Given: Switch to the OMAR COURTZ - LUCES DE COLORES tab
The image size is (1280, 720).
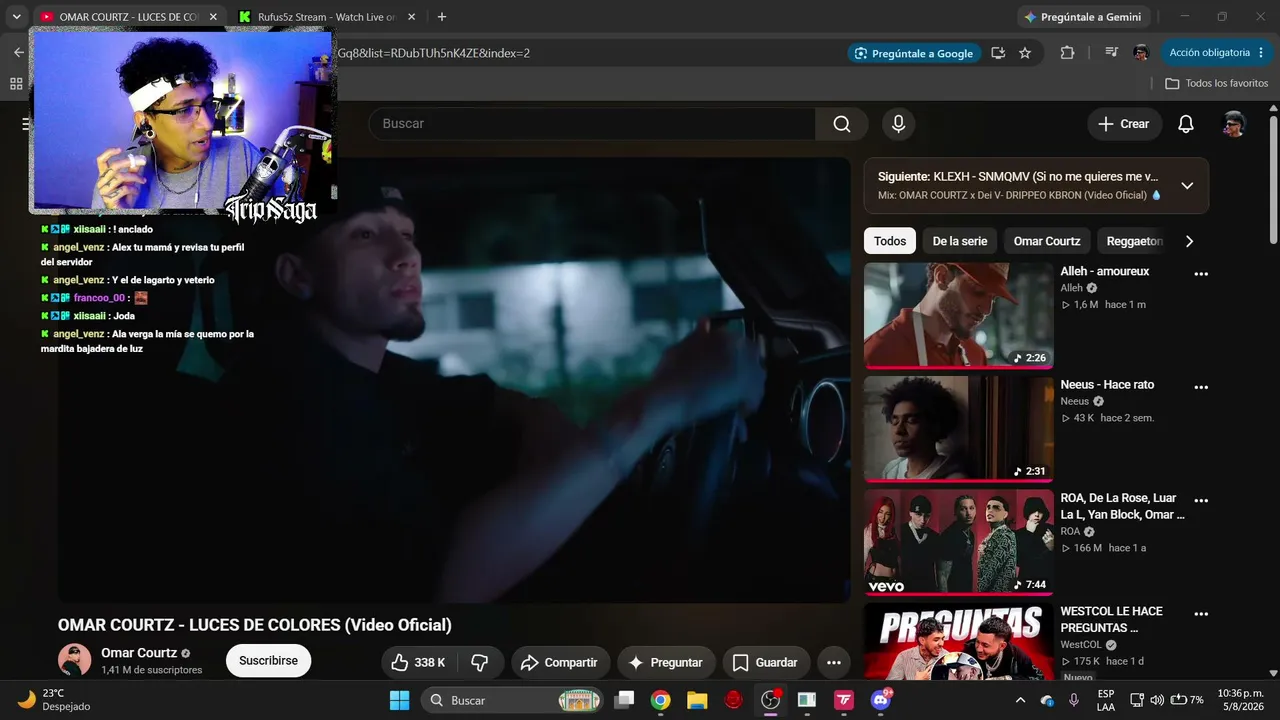Looking at the screenshot, I should point(129,17).
